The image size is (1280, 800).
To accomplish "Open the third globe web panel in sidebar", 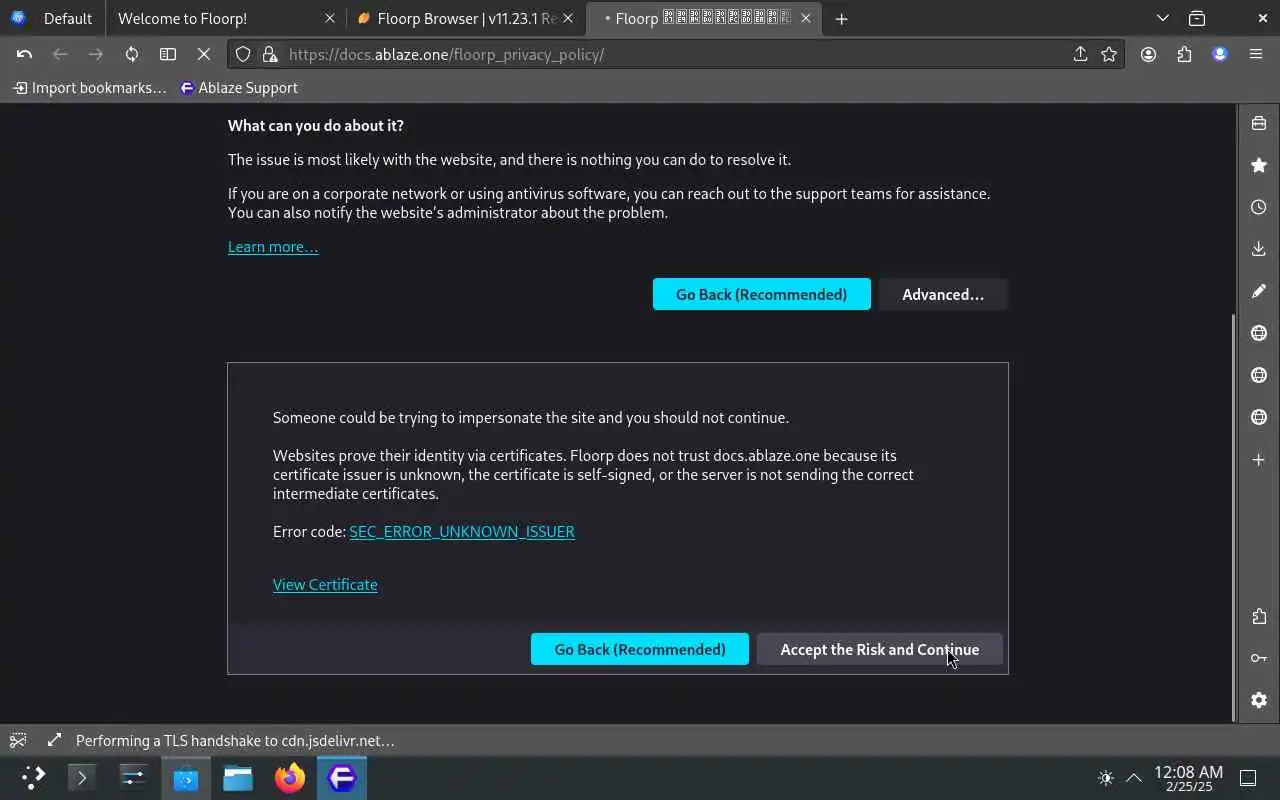I will (1259, 417).
